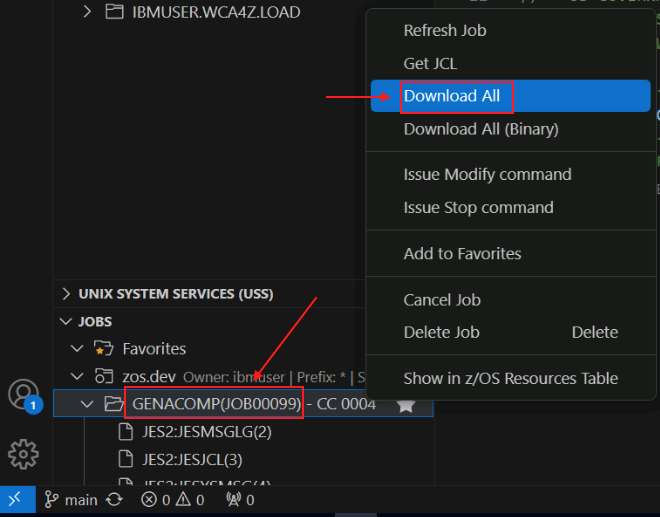Click the git branch icon beside main
Screen dimensions: 660x517
click(x=52, y=500)
